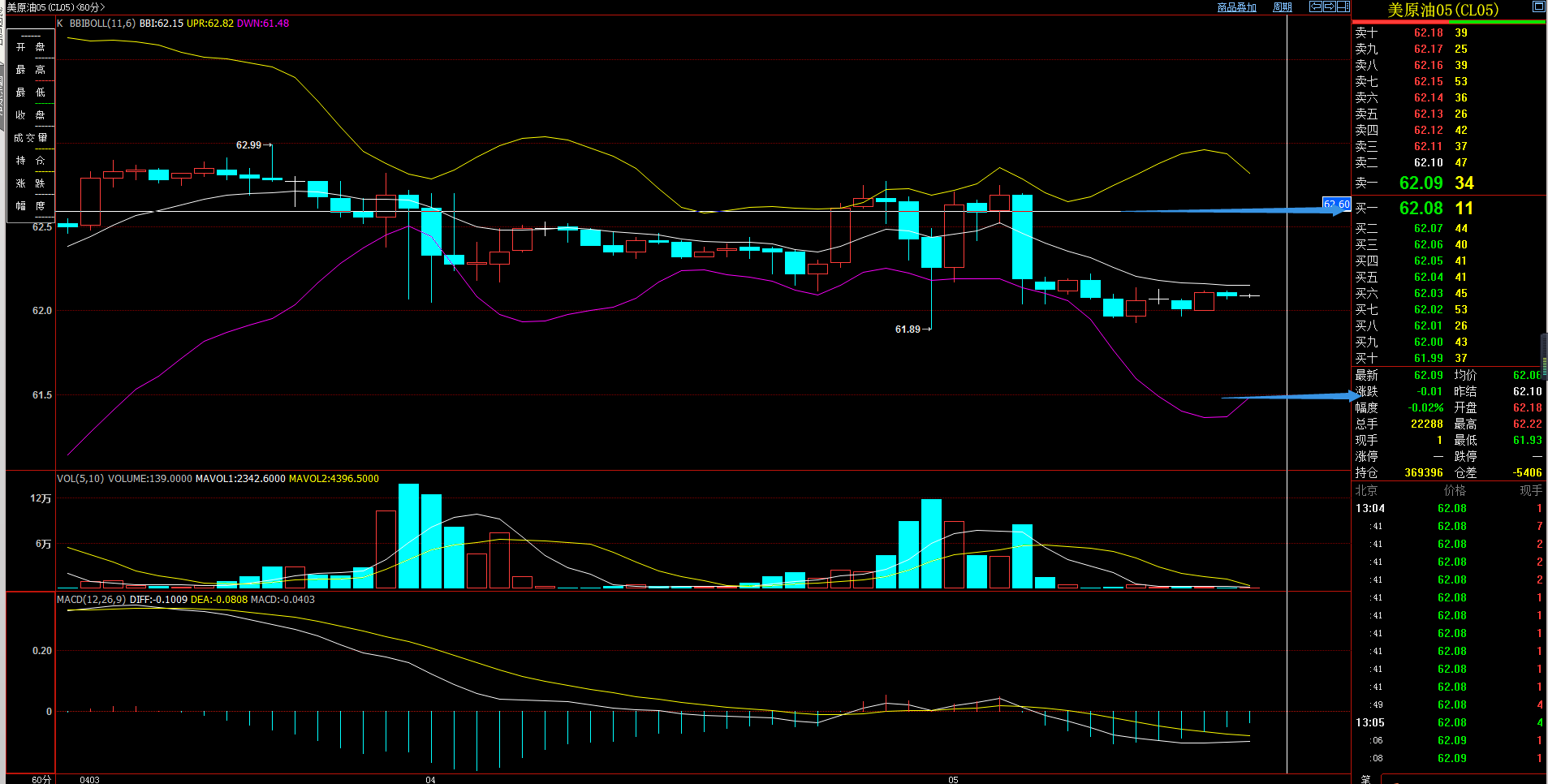Select the DWN:61.48 indicator value
The image size is (1548, 784).
[x=263, y=24]
